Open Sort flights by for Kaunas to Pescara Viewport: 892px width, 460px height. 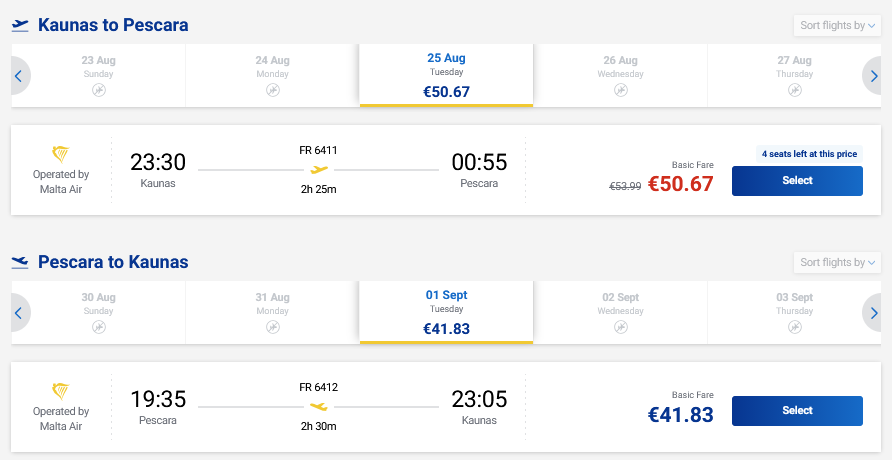point(837,26)
